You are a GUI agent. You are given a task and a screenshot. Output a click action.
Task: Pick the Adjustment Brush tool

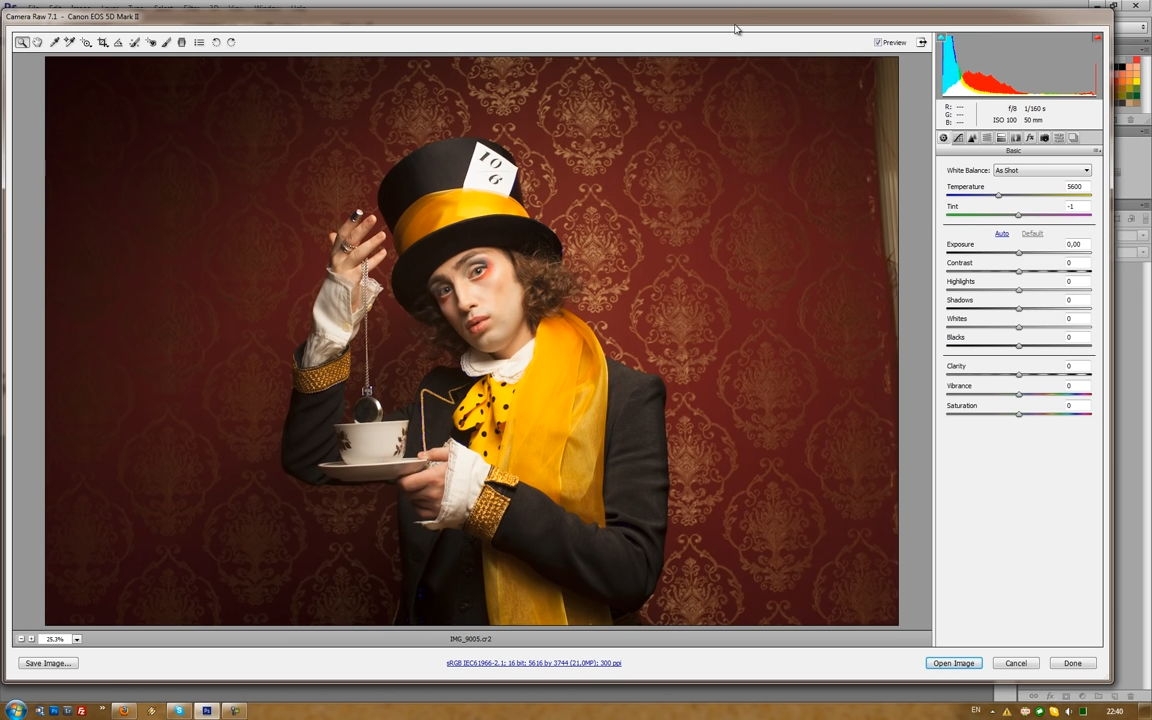click(x=166, y=43)
